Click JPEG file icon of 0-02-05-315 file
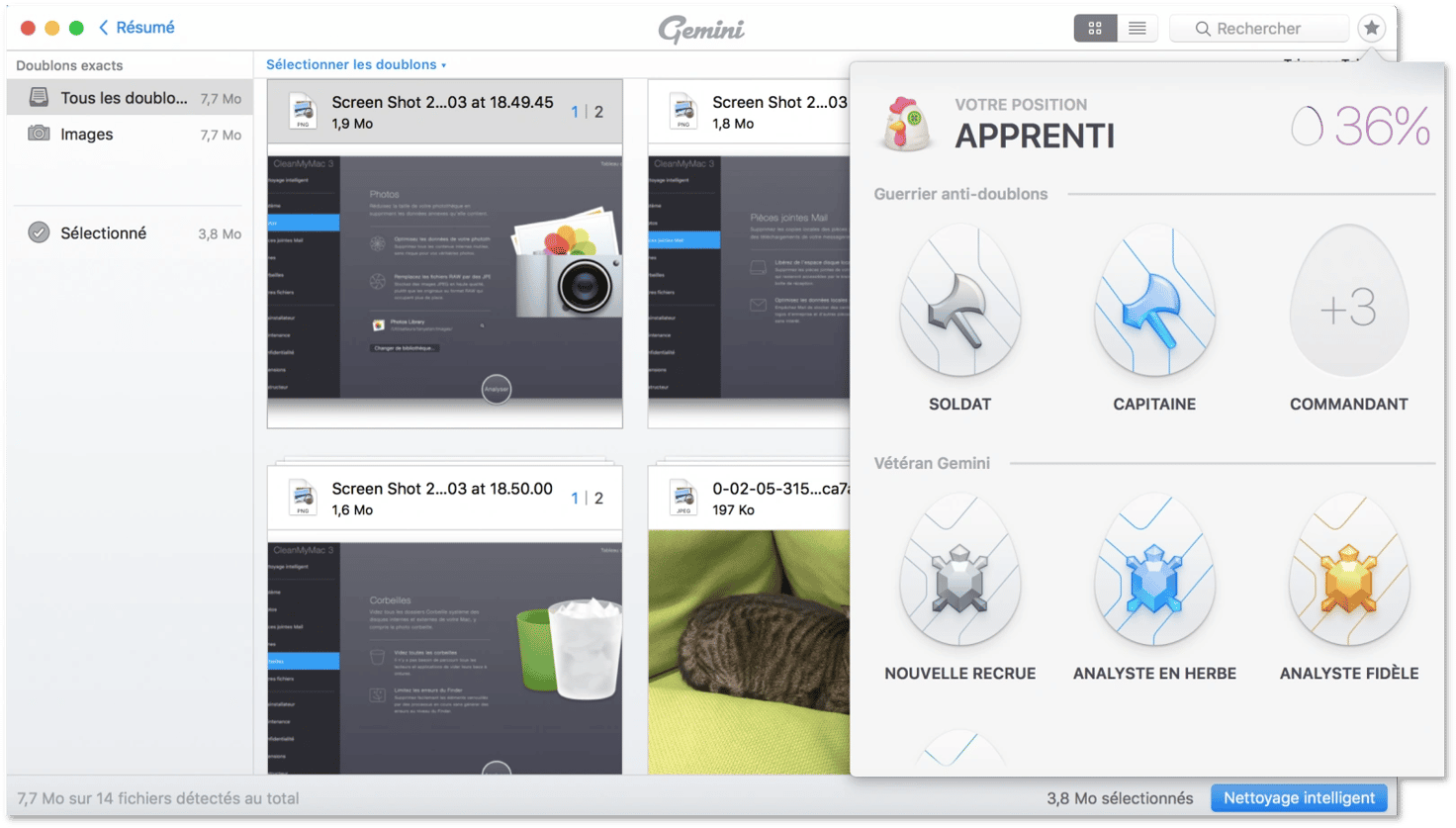 click(x=683, y=497)
